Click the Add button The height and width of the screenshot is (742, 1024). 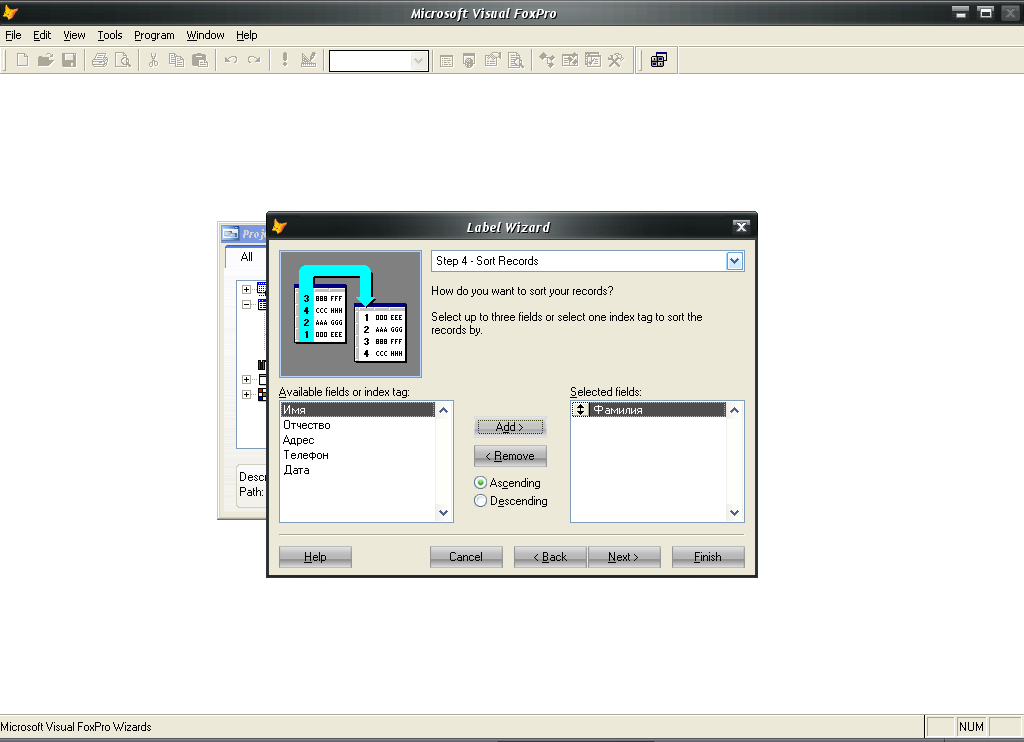pos(510,427)
